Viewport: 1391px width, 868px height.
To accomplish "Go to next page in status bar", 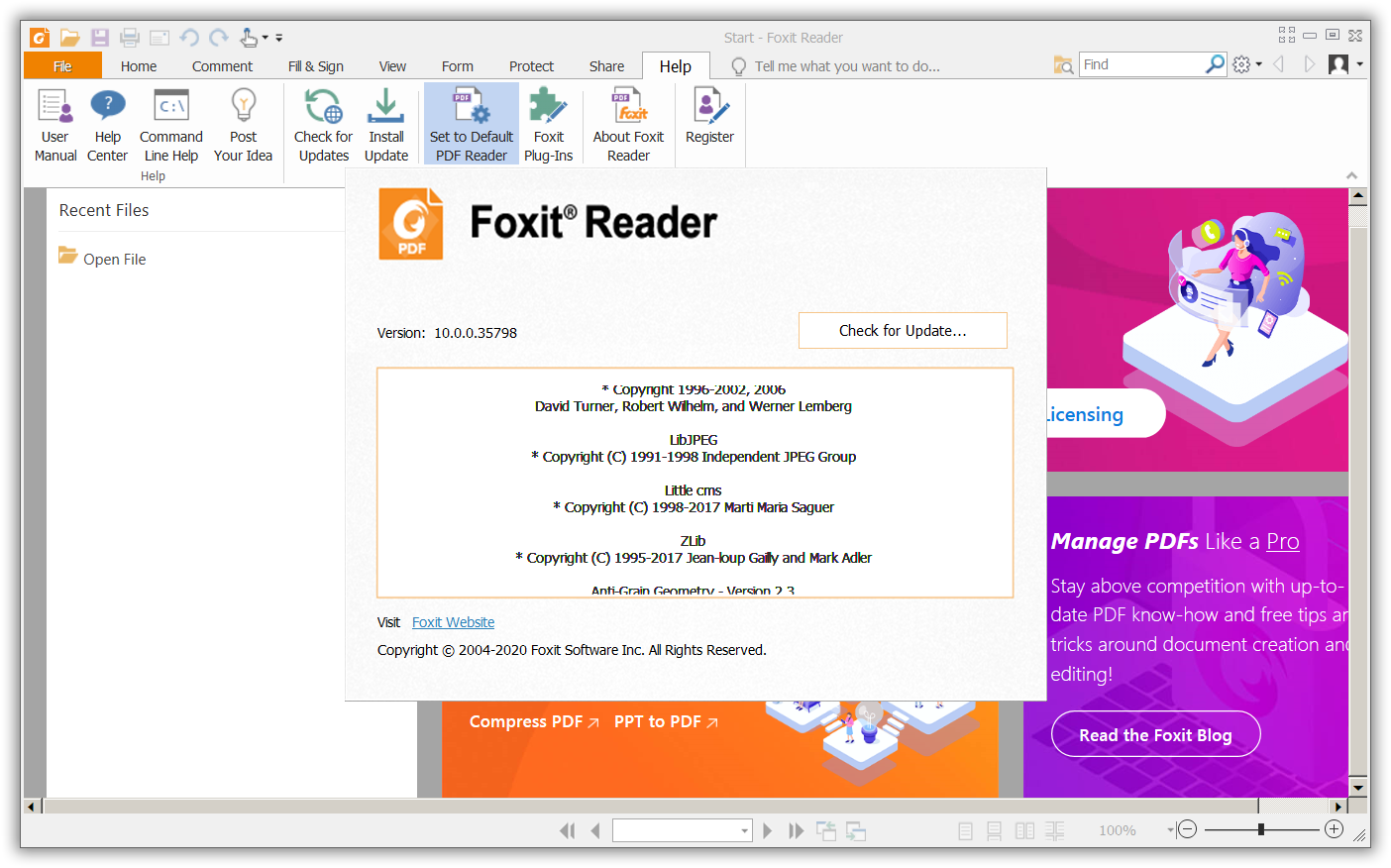I will pos(767,830).
